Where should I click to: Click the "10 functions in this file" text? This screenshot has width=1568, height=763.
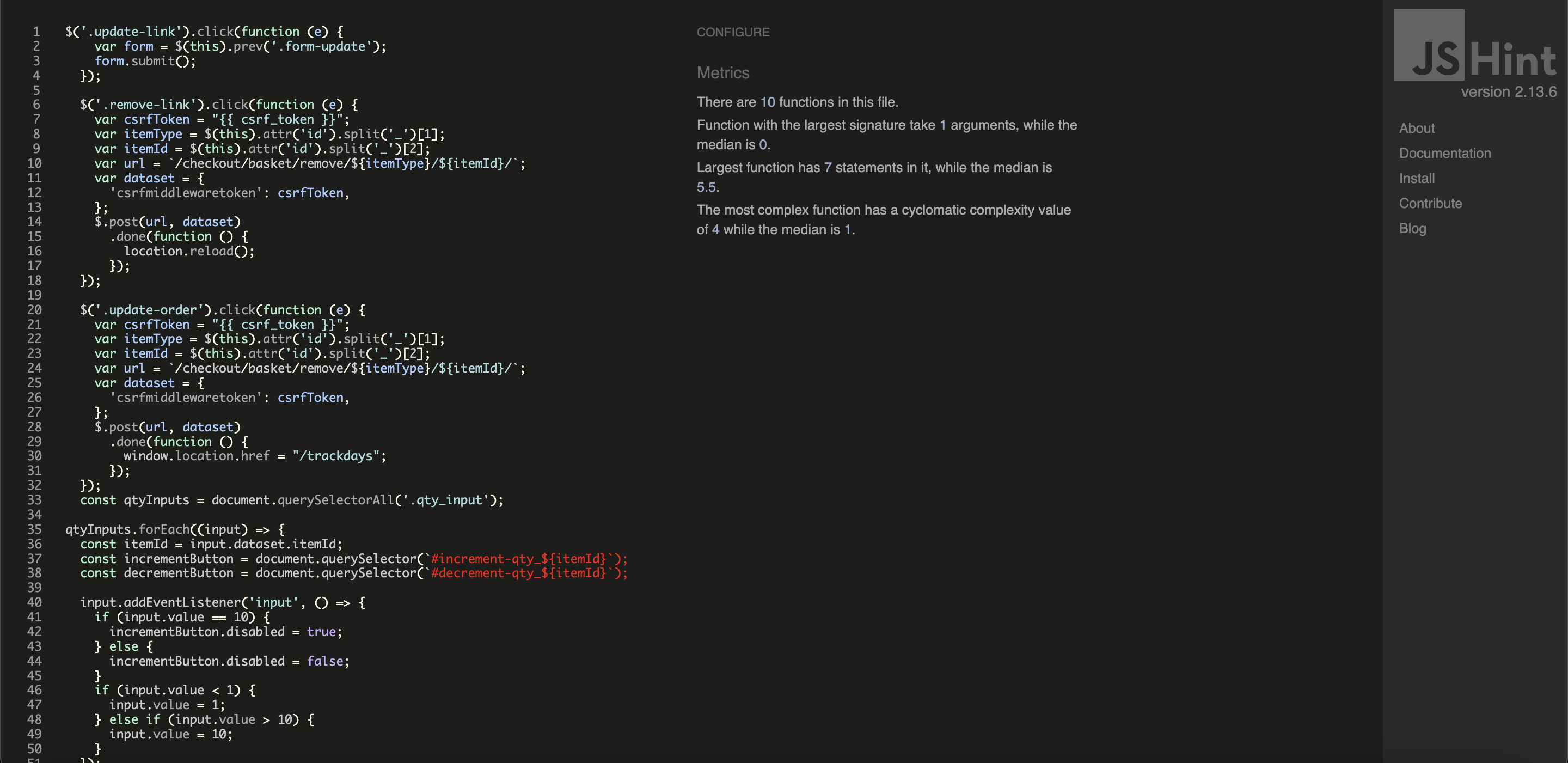pyautogui.click(x=798, y=102)
